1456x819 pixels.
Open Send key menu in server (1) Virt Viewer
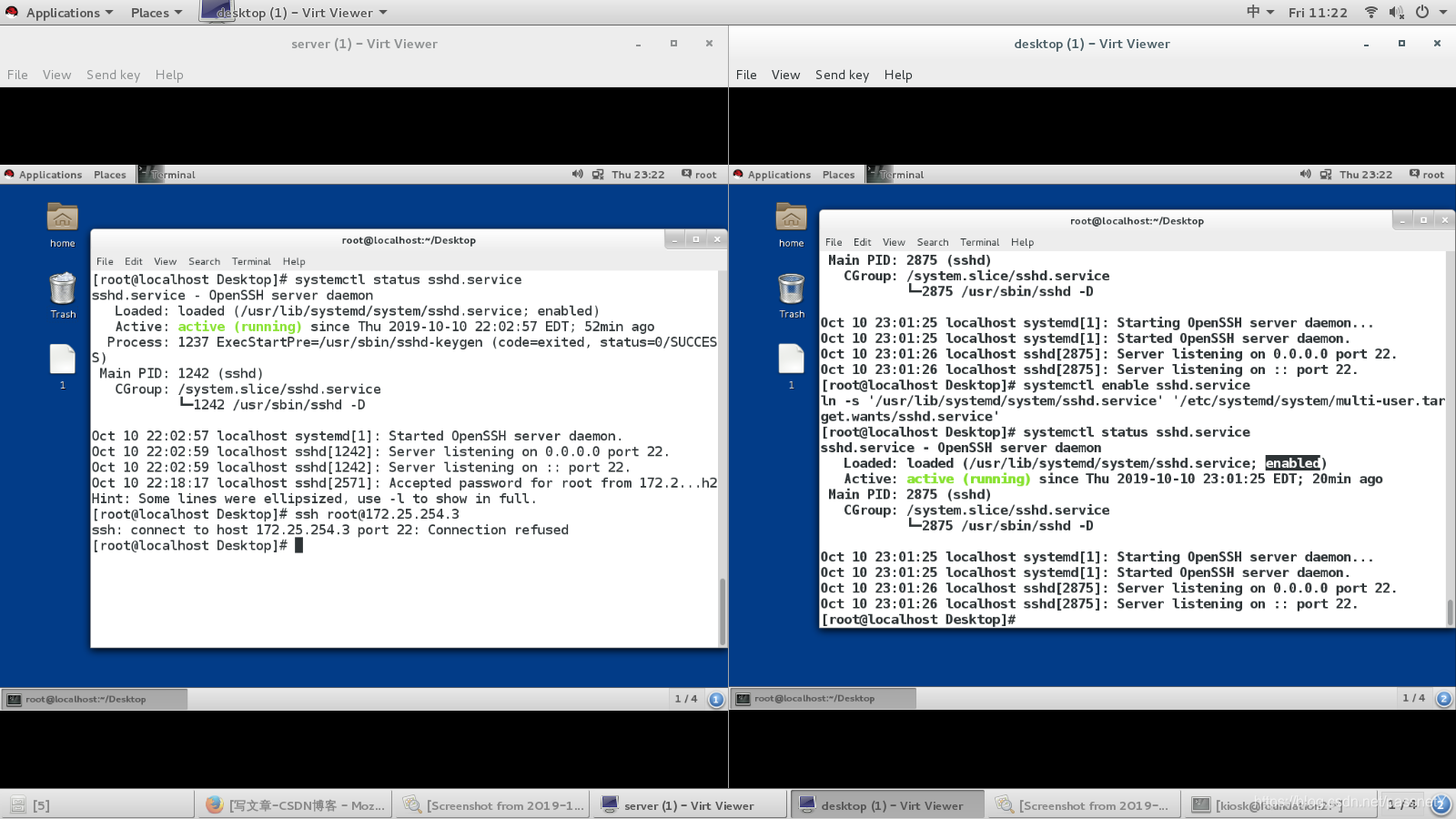(x=113, y=75)
